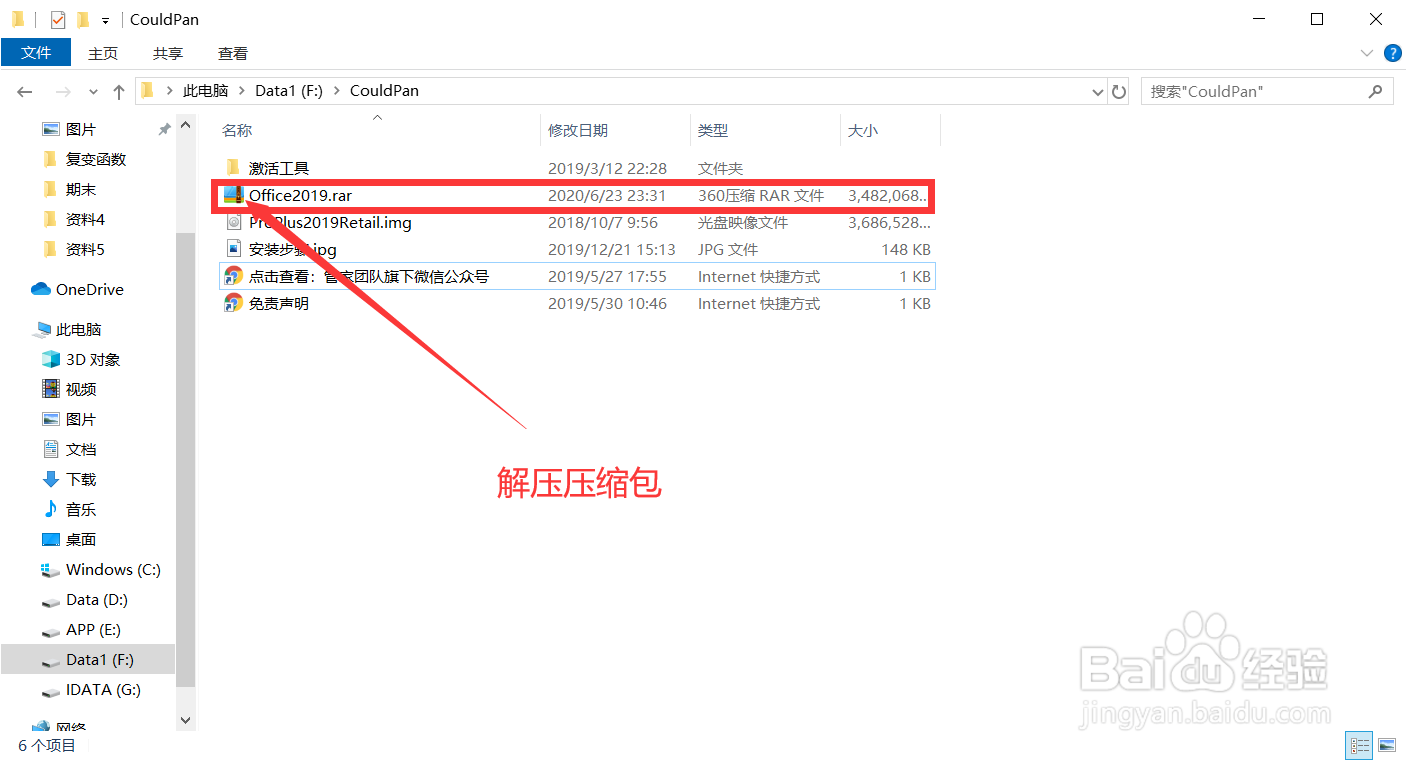Expand the ribbon chevron
1407x761 pixels.
(1367, 53)
